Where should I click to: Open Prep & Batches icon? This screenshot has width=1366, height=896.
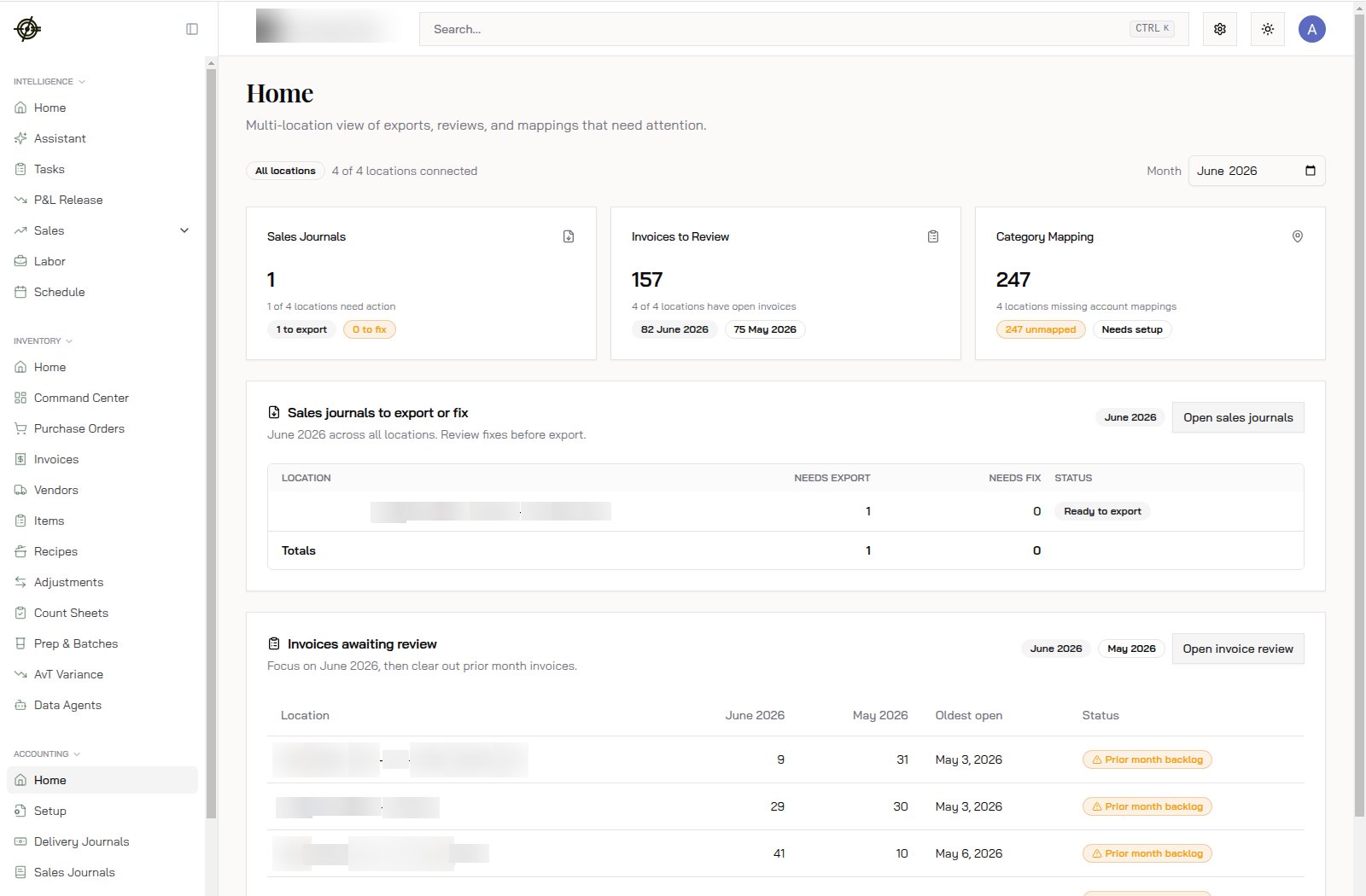click(x=20, y=643)
